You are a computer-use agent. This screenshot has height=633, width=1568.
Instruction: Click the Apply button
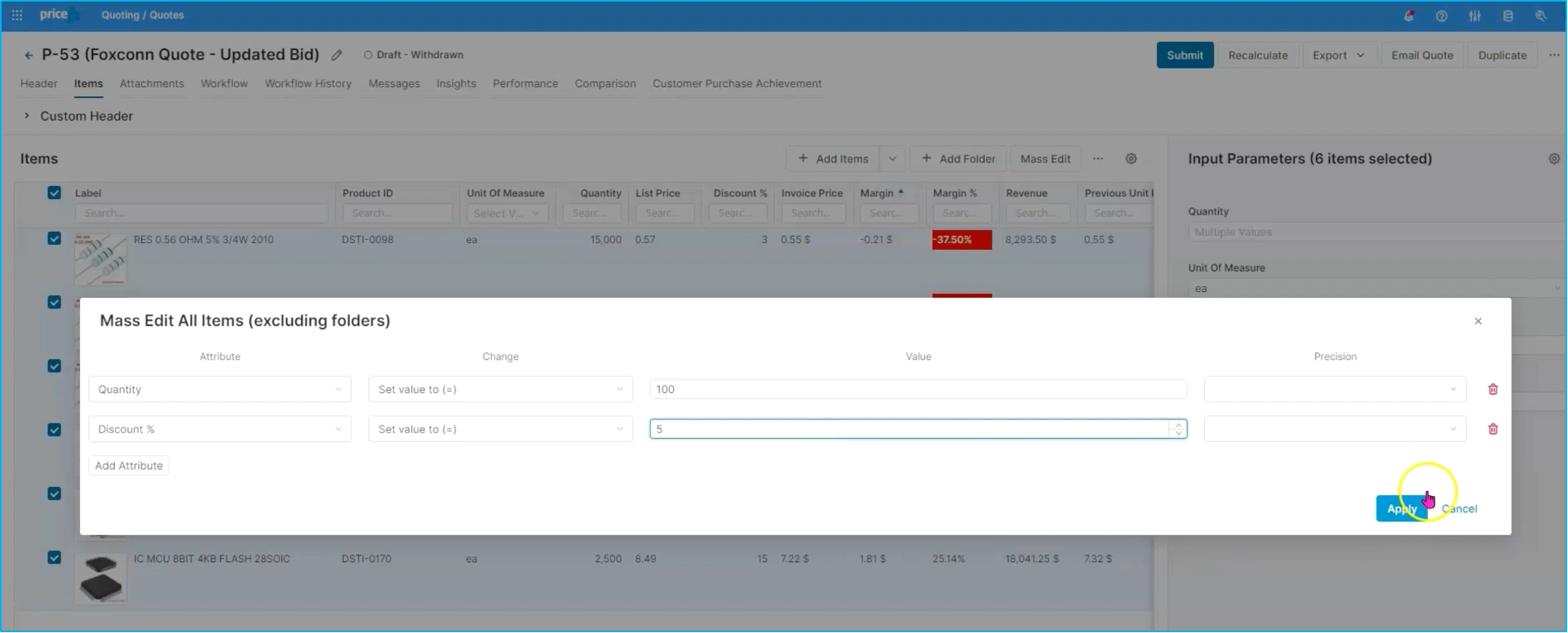(x=1402, y=508)
